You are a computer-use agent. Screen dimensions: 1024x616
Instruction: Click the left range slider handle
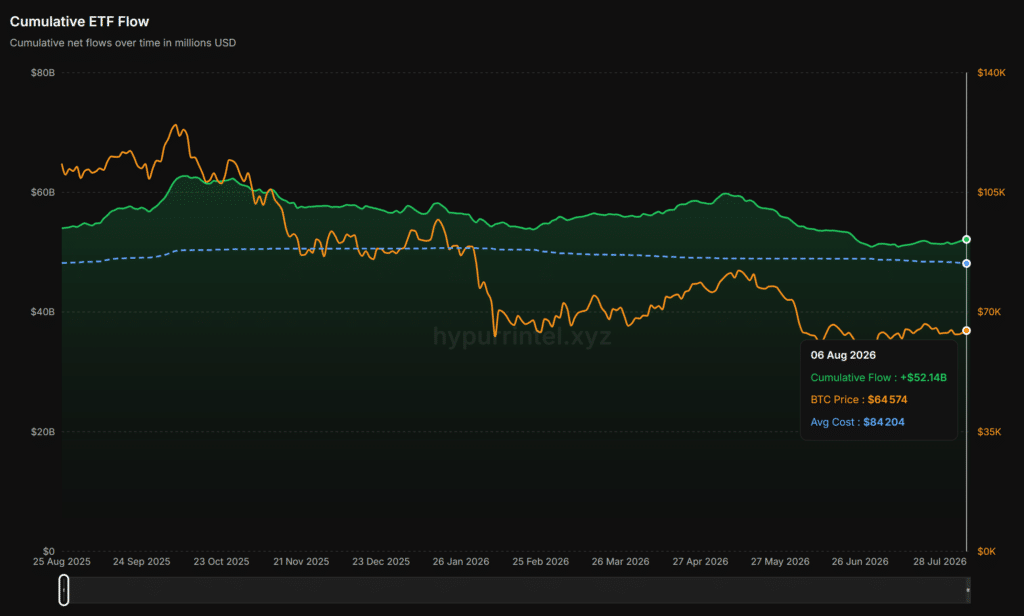63,590
